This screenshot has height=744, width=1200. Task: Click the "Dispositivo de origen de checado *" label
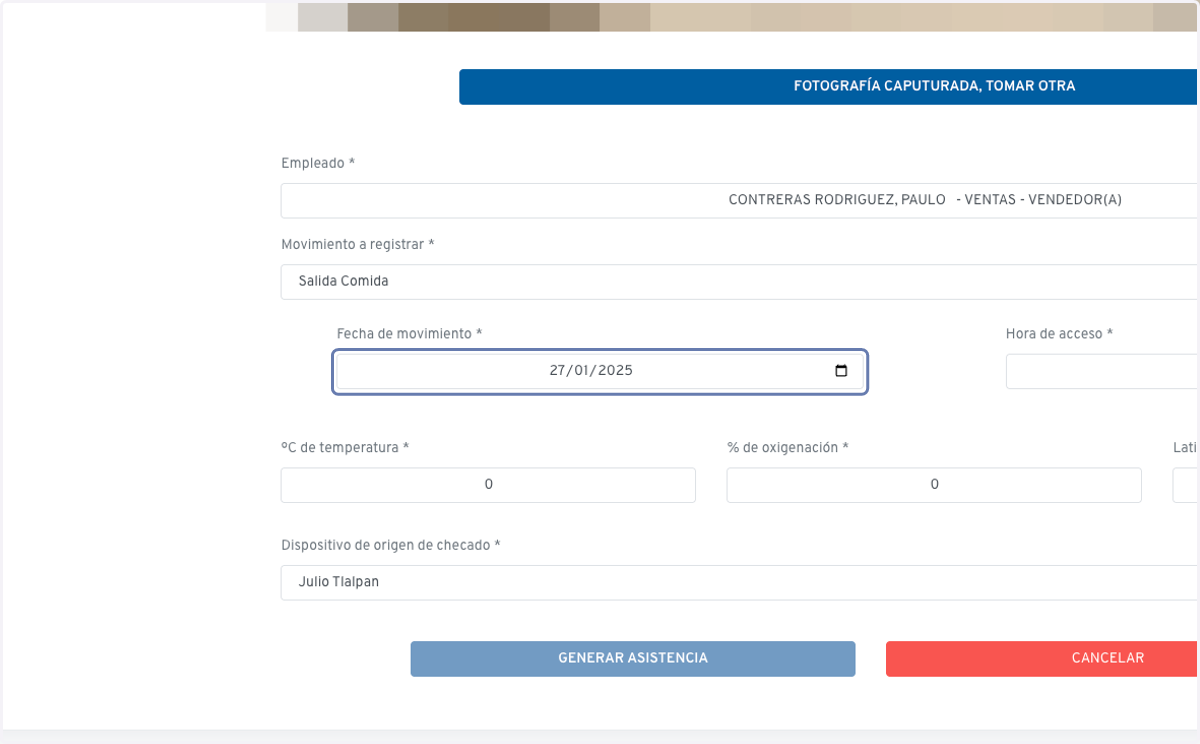(x=391, y=546)
